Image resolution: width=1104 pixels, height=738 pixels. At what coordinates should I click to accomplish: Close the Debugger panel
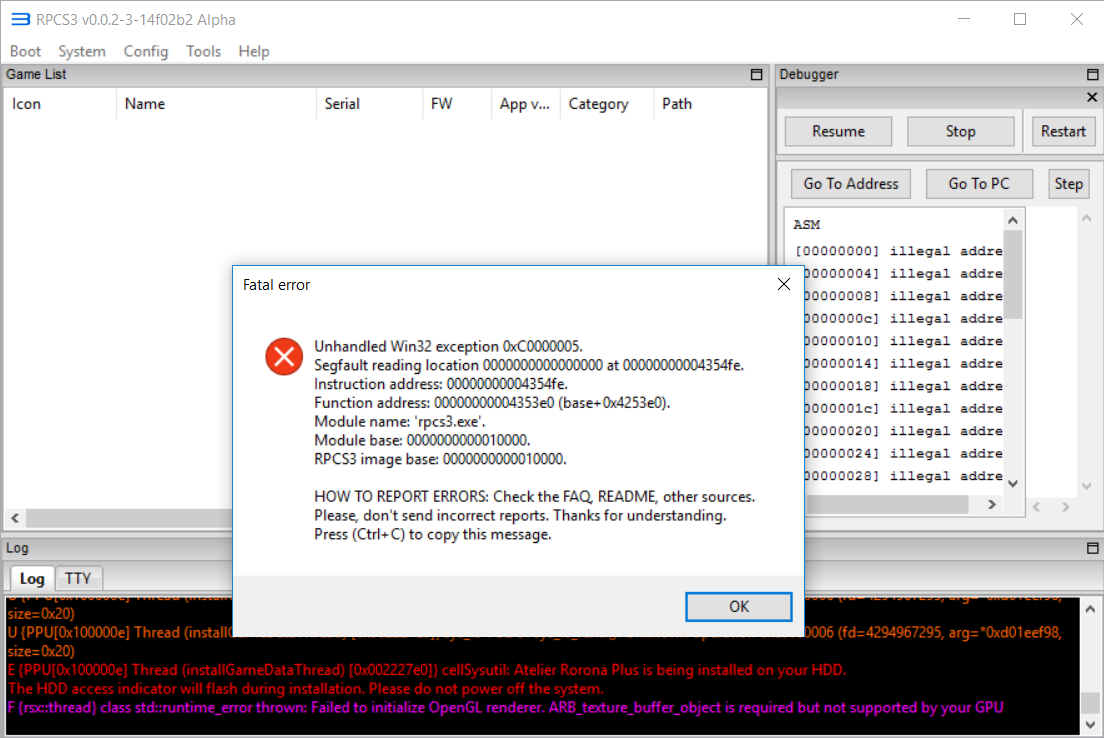[1092, 97]
